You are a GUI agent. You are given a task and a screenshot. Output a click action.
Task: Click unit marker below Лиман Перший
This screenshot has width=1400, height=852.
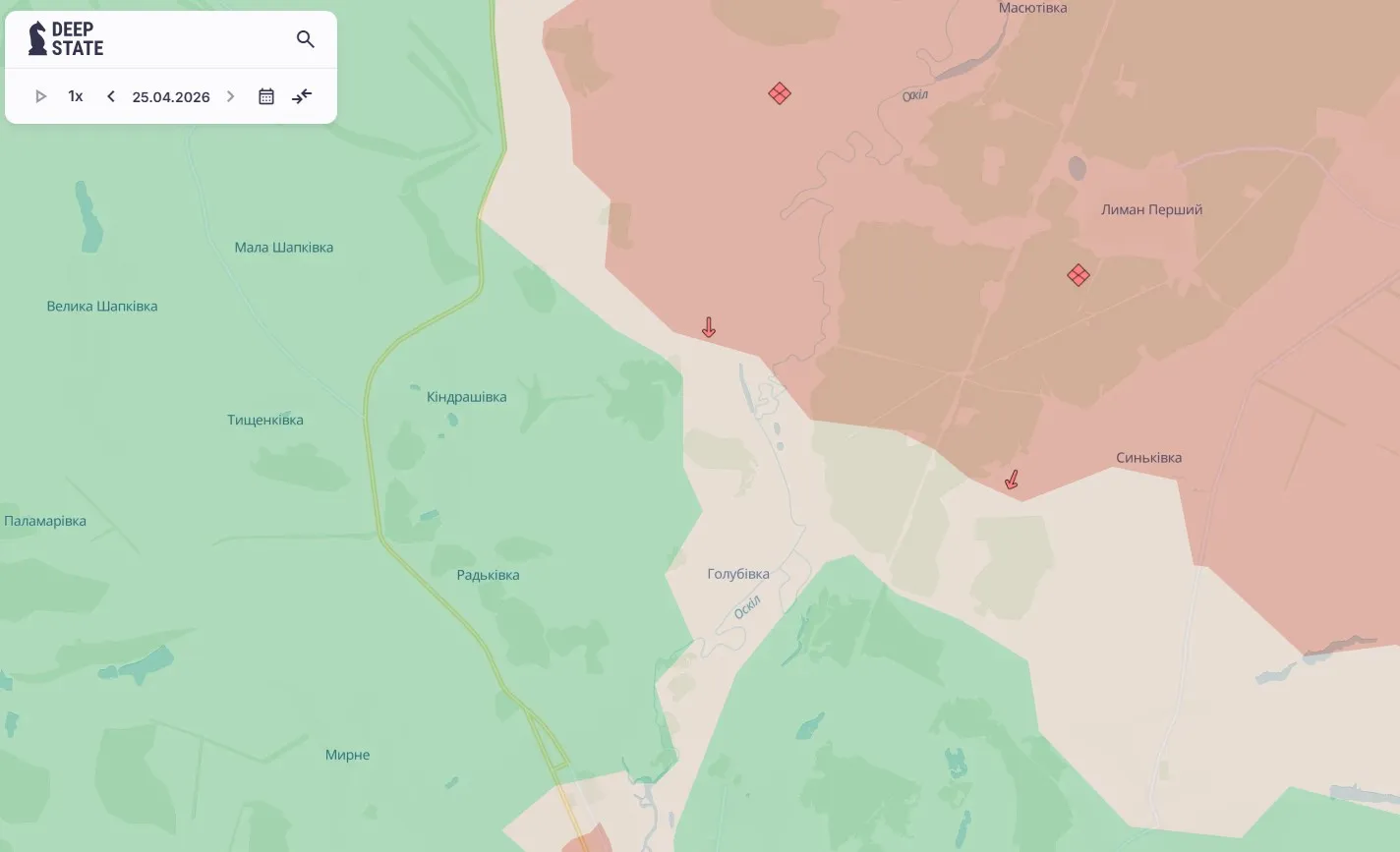(x=1079, y=275)
